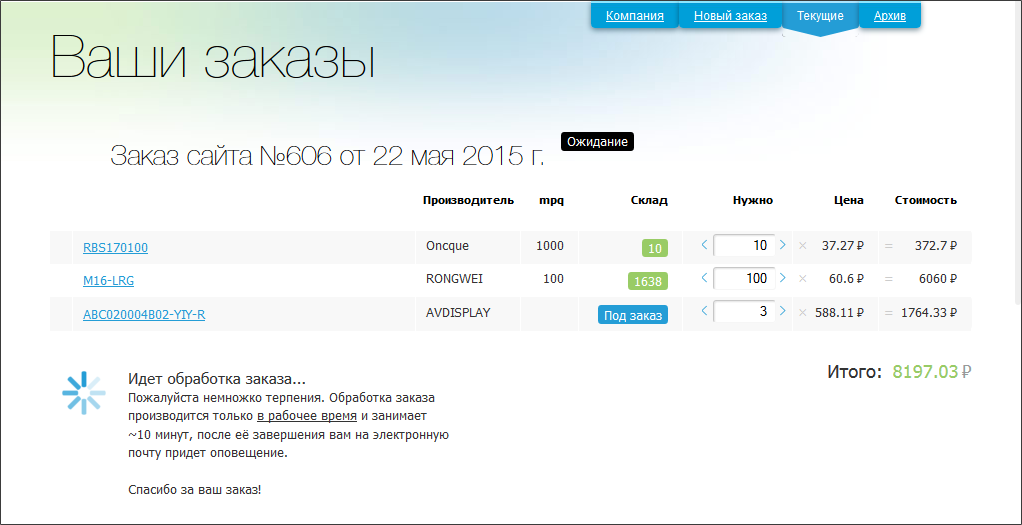The width and height of the screenshot is (1022, 525).
Task: Increase quantity for ABC020004B02-YIY-R with right arrow
Action: point(783,311)
